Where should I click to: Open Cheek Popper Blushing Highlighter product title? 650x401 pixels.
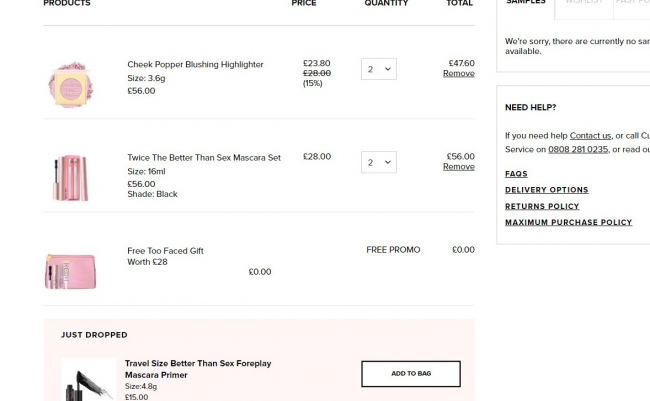tap(195, 64)
